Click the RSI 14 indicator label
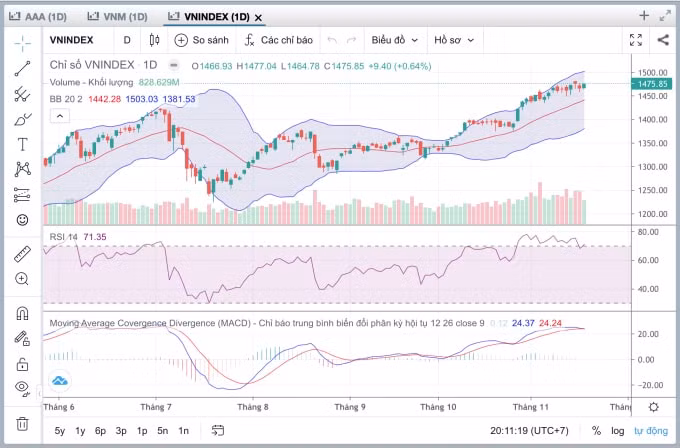 tap(63, 237)
